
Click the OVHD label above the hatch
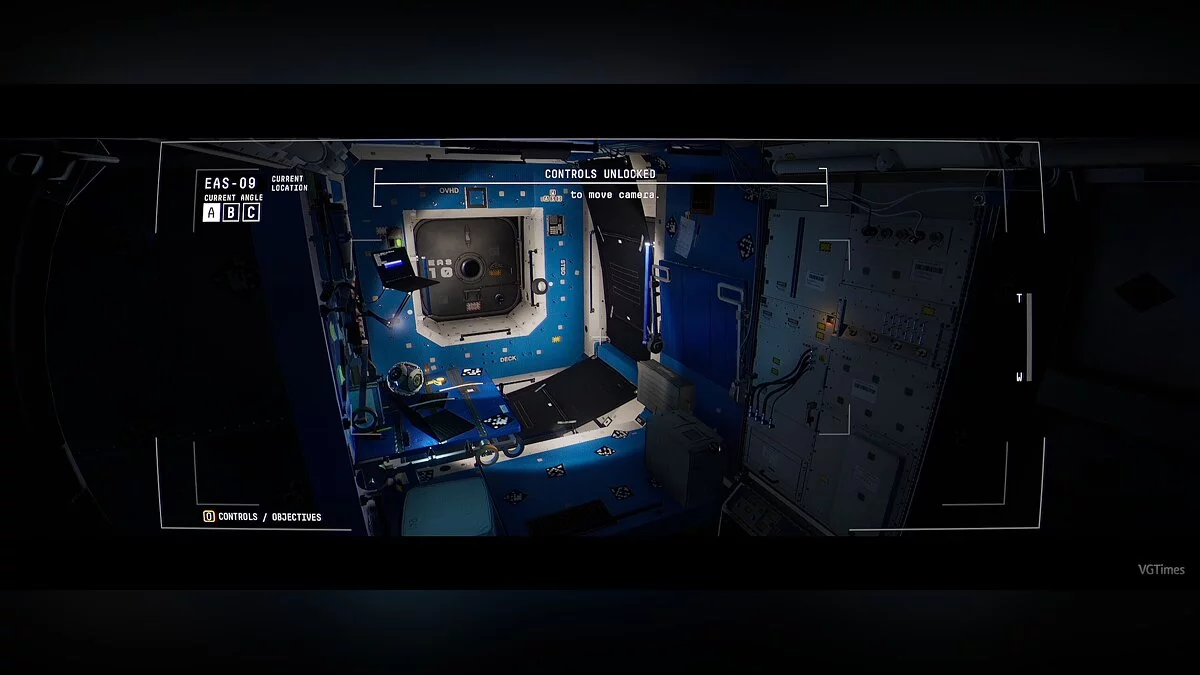click(x=449, y=190)
